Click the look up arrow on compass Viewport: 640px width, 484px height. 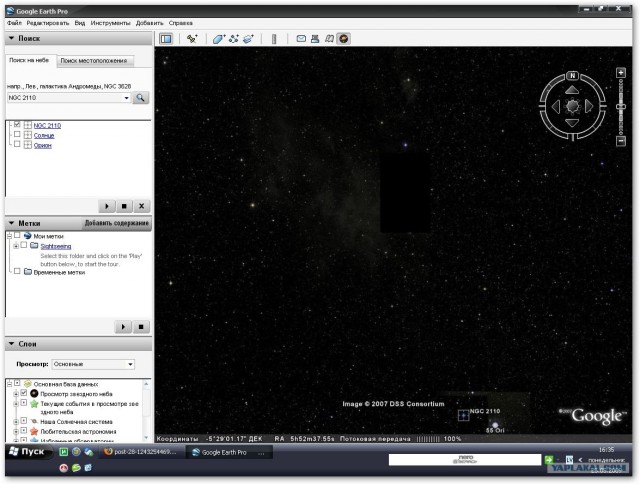pos(572,90)
